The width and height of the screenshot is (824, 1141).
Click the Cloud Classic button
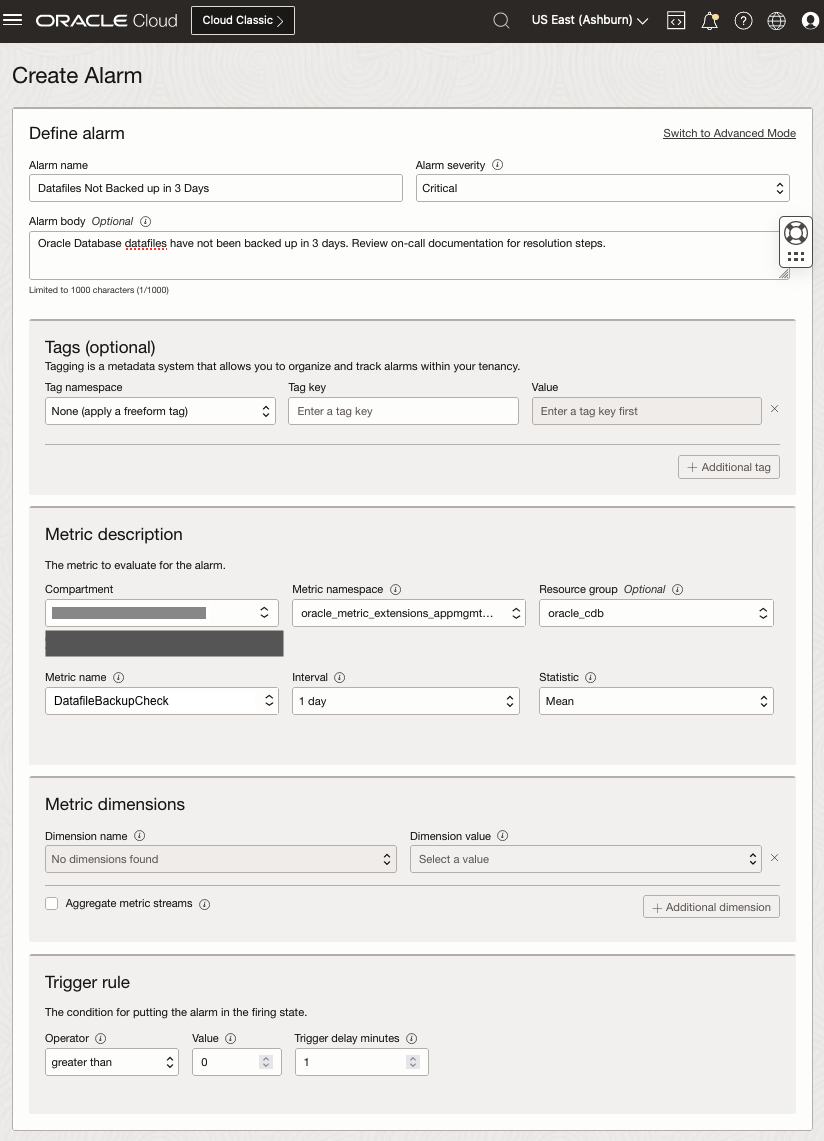(243, 20)
